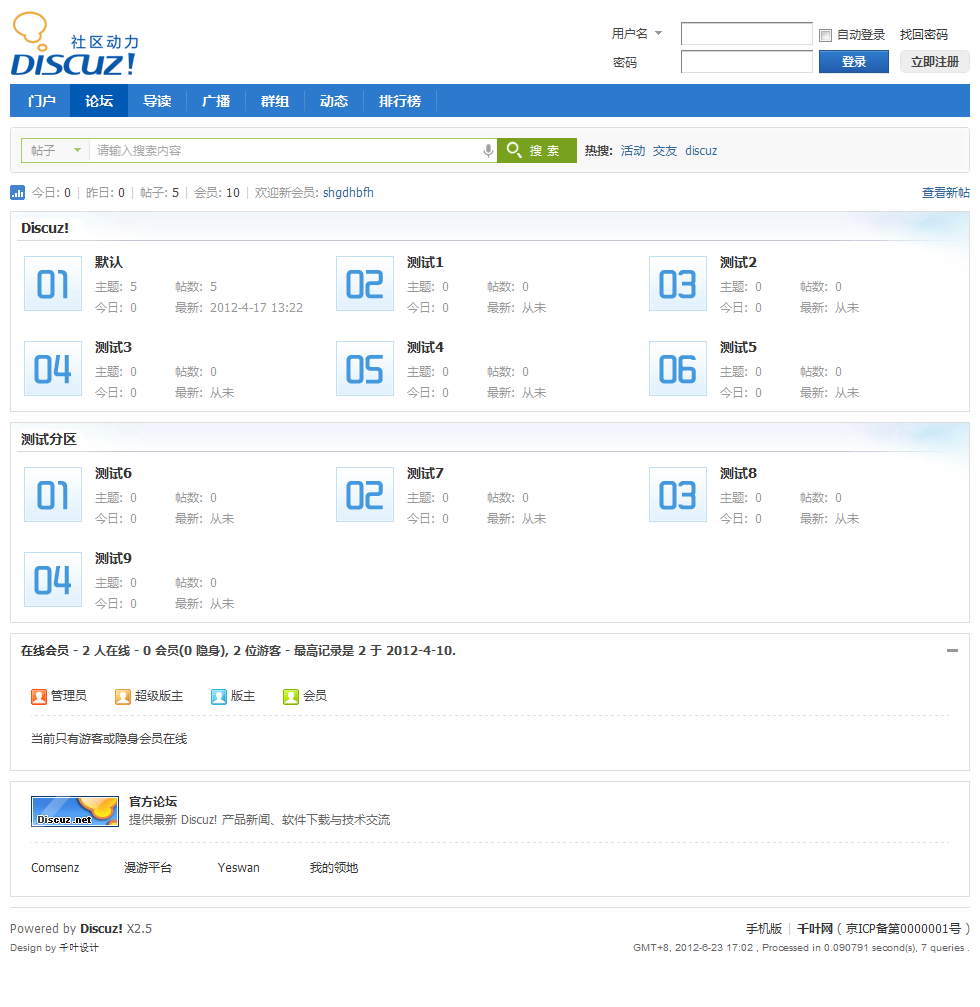
Task: Click the 京ICP备第0000001号 link
Action: click(904, 929)
